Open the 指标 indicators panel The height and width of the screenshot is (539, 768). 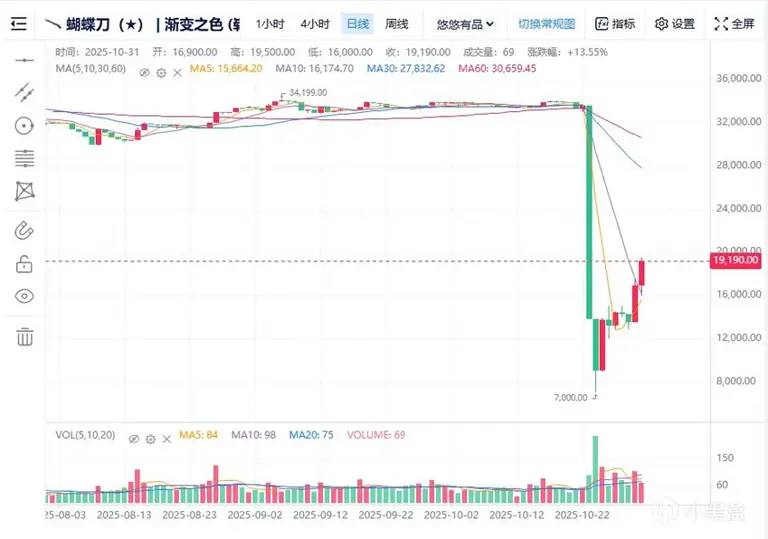click(615, 24)
